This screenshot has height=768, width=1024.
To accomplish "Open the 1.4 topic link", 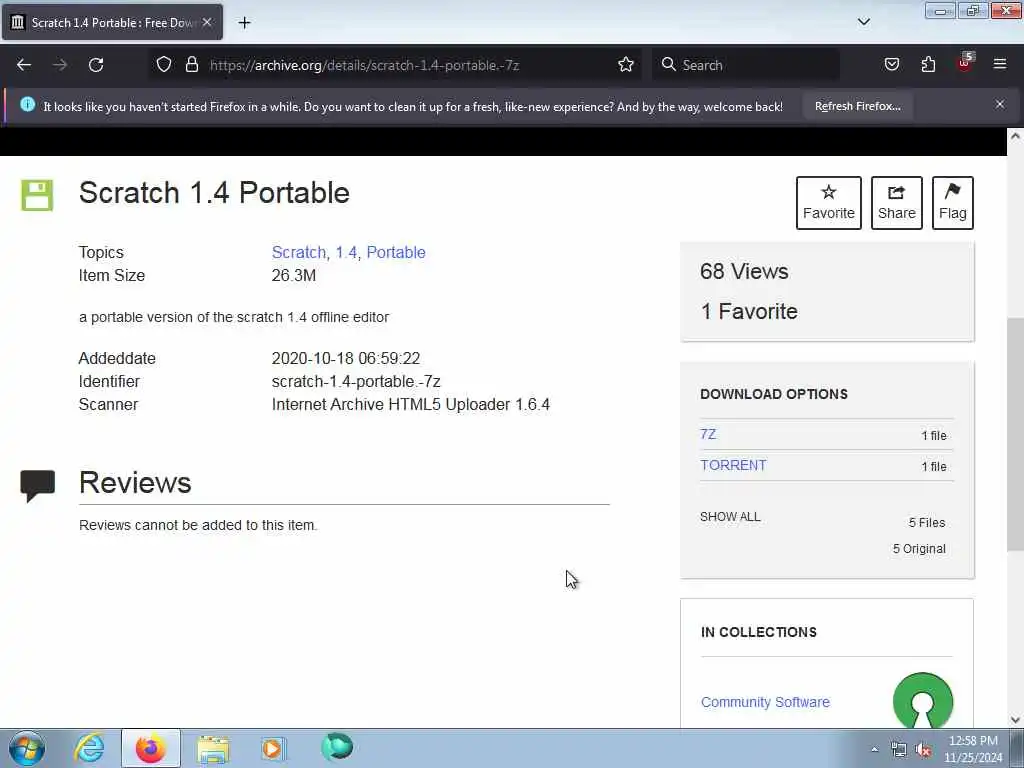I will point(346,252).
